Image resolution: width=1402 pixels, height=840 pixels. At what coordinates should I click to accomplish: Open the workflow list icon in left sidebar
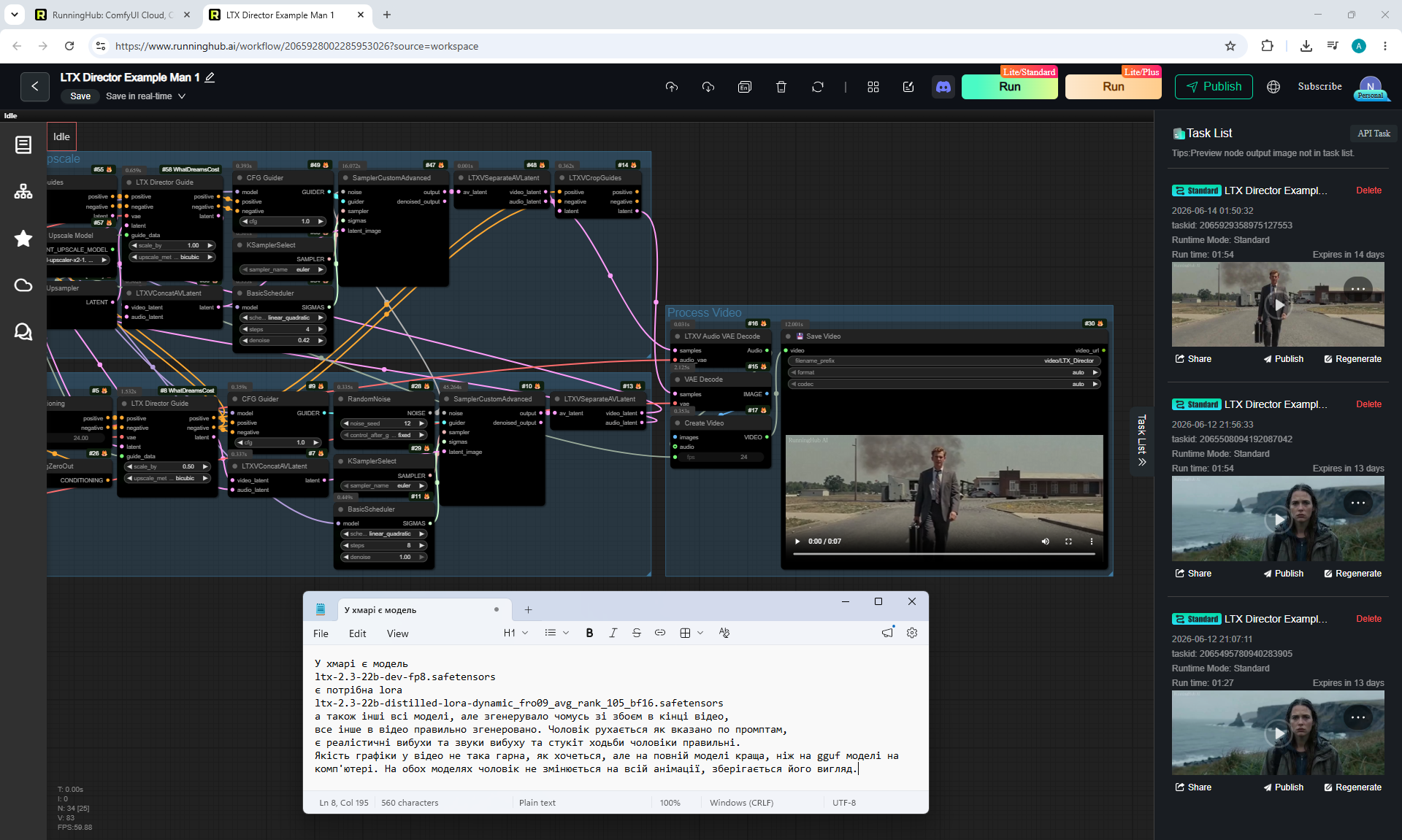click(x=23, y=145)
